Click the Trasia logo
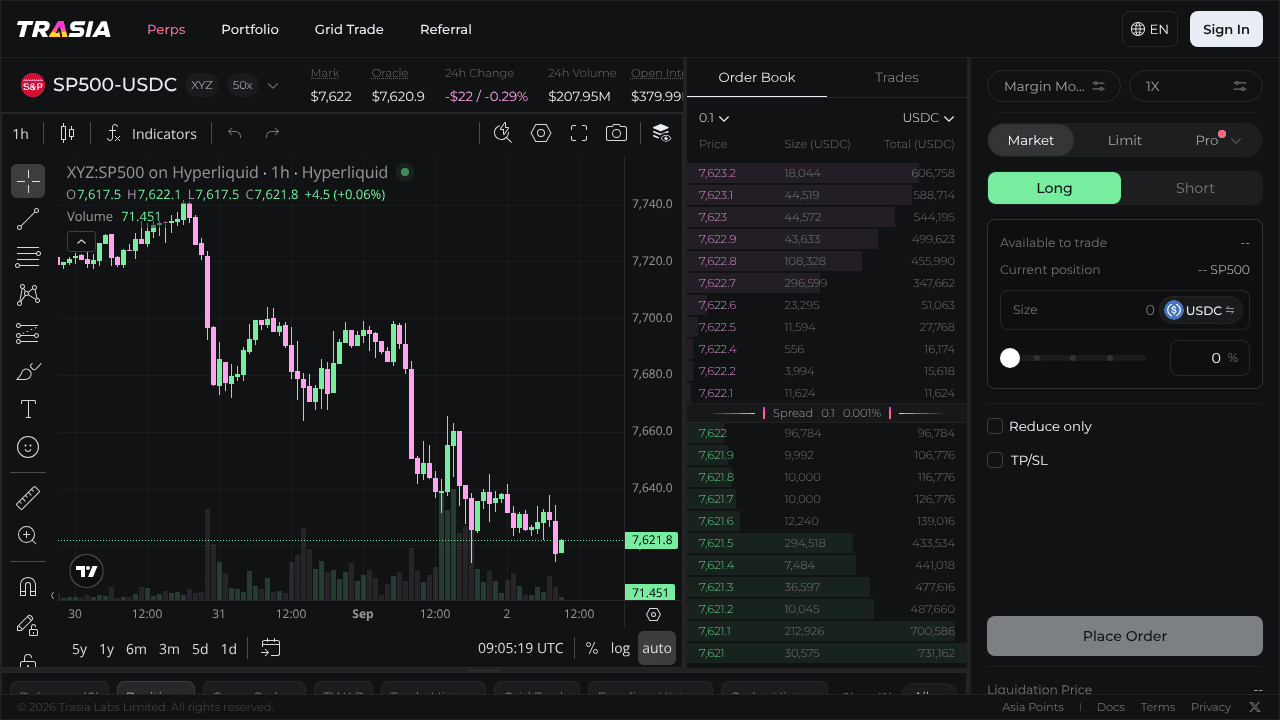Image resolution: width=1280 pixels, height=720 pixels. click(64, 29)
